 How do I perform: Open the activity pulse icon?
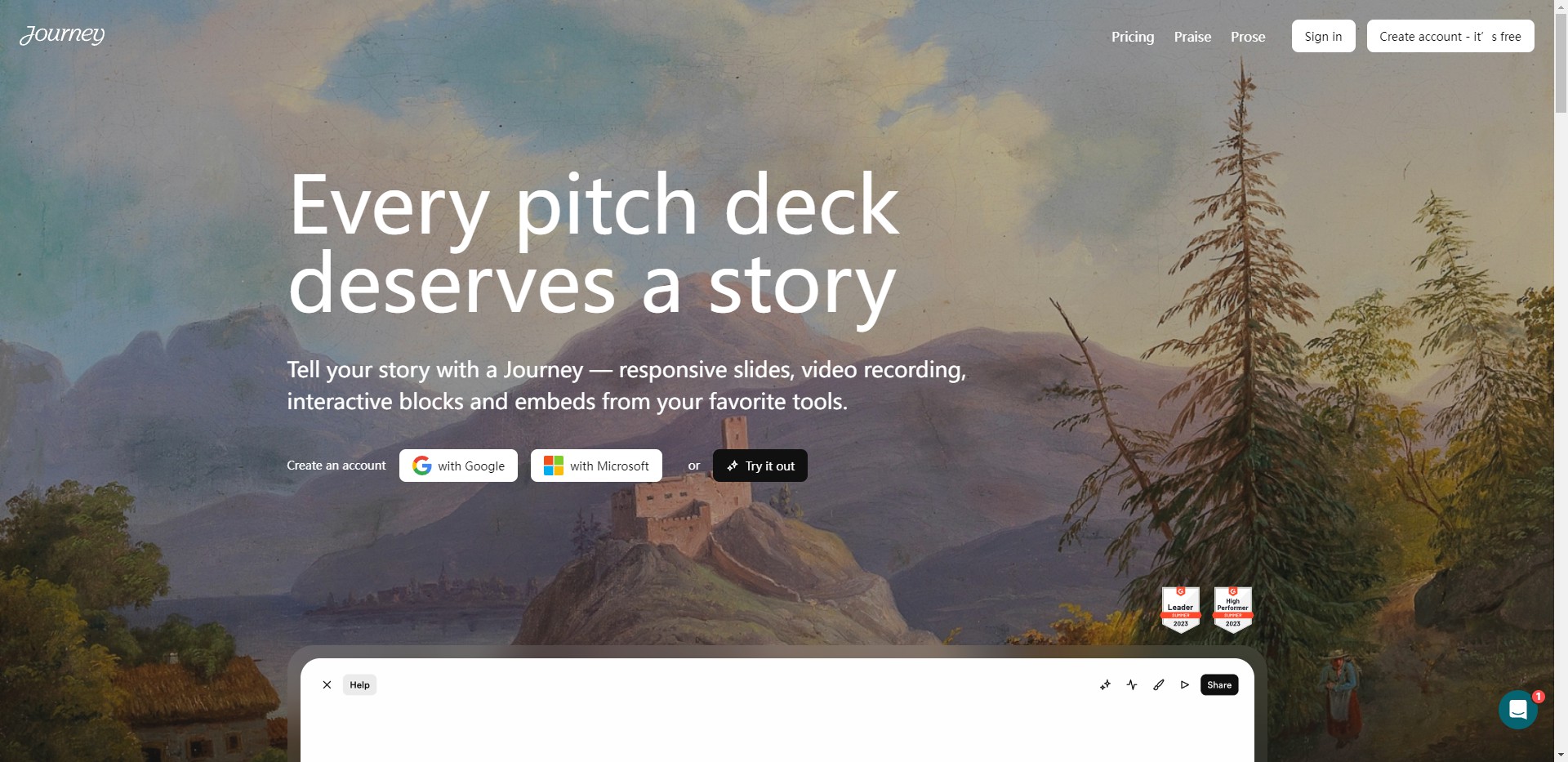[1132, 685]
